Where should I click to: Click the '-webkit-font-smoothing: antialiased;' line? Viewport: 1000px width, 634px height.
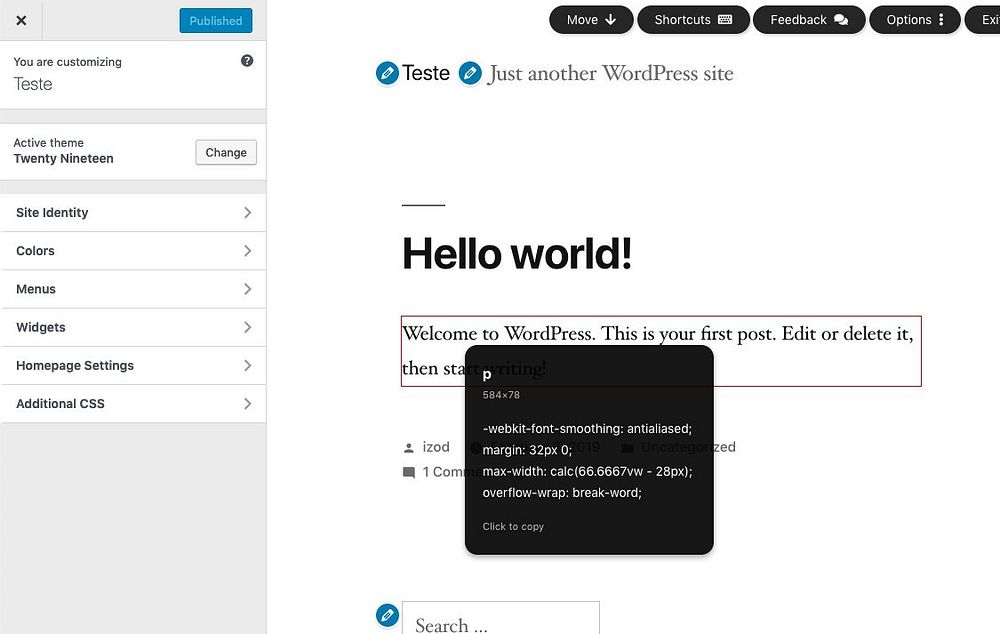(587, 429)
